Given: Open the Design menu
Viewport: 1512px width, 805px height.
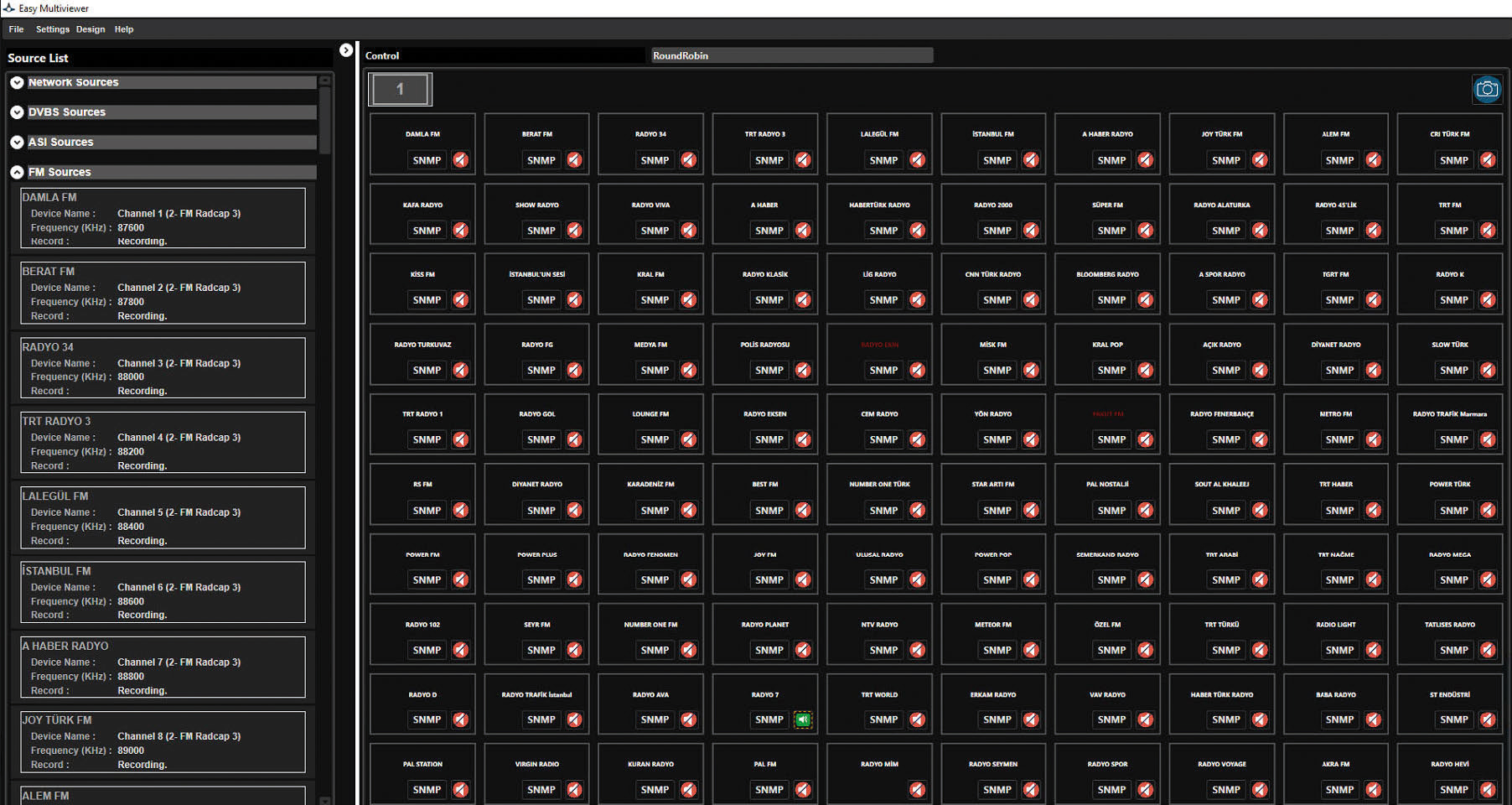Looking at the screenshot, I should click(x=91, y=29).
